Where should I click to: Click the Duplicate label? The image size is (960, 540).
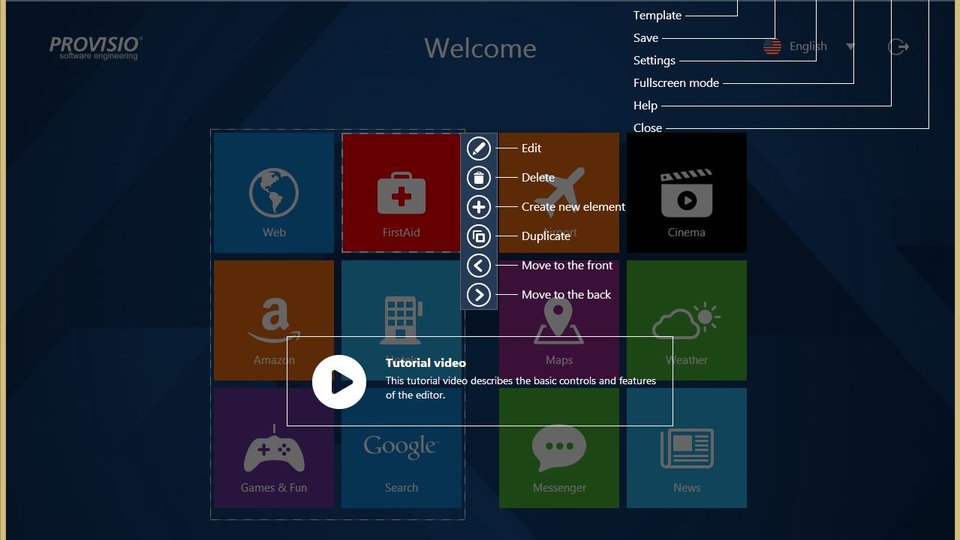546,236
